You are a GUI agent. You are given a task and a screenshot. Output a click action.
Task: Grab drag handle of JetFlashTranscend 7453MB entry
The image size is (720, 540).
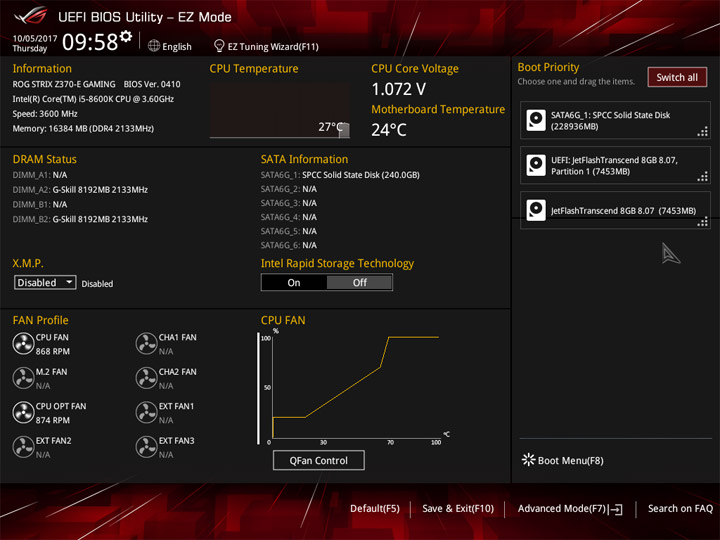(x=703, y=222)
